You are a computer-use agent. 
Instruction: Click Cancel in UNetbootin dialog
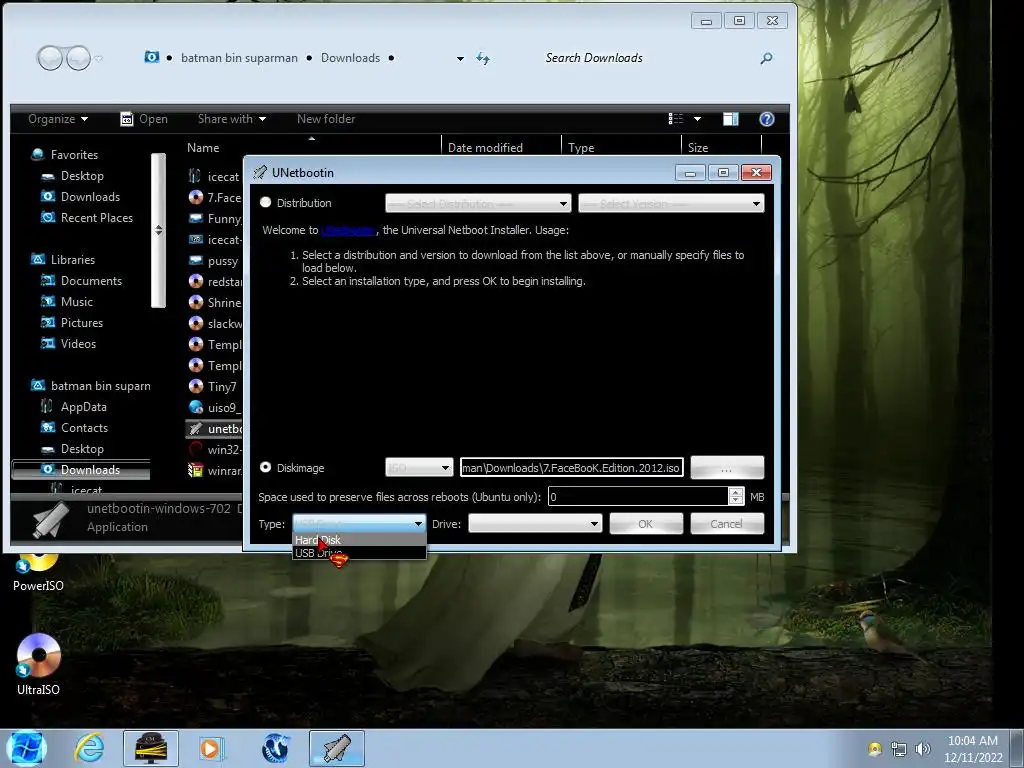pyautogui.click(x=727, y=524)
